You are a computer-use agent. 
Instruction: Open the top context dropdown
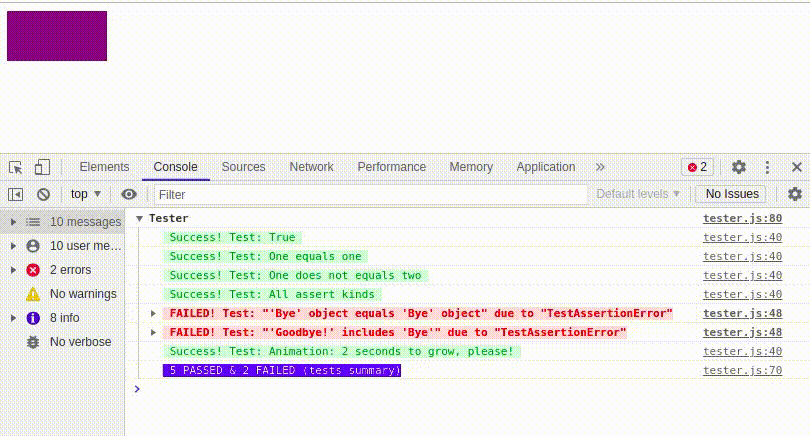point(85,194)
